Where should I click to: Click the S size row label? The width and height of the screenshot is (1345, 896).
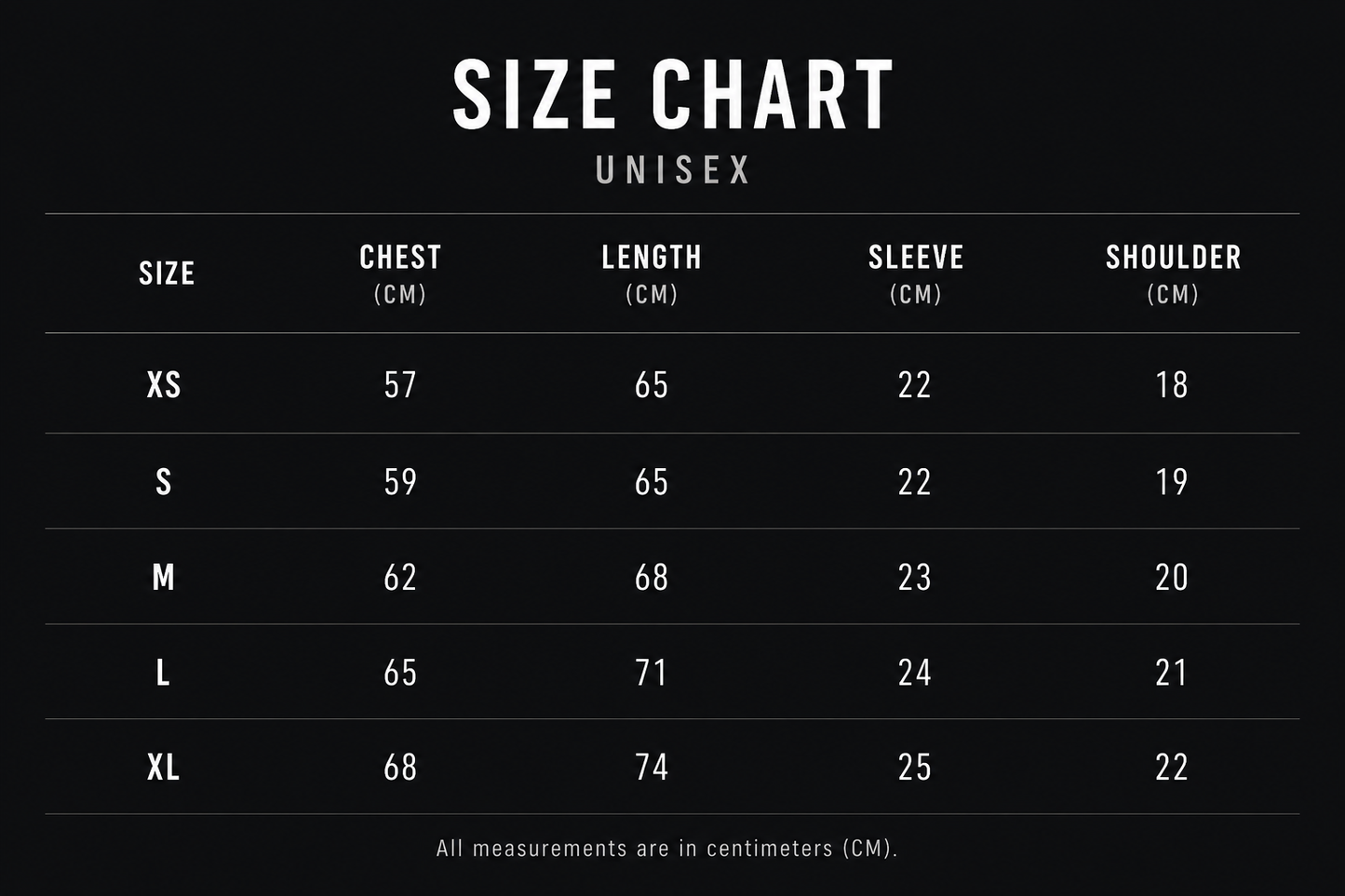[163, 482]
